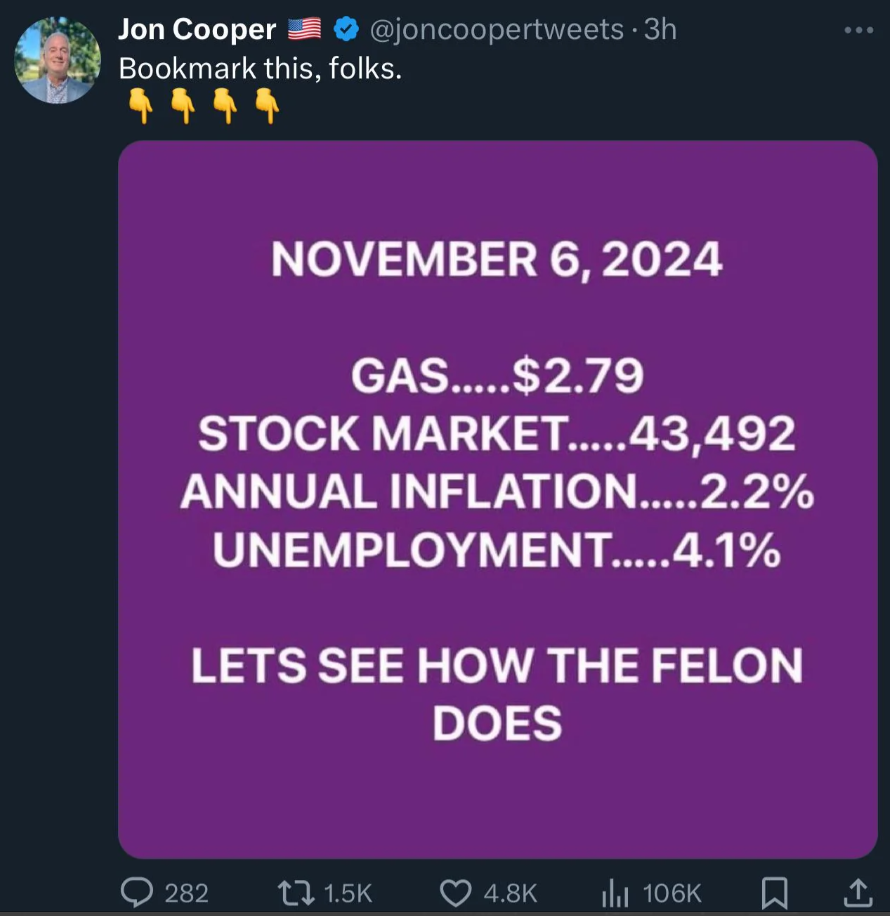Click the blue verified checkmark badge
890x916 pixels.
(x=346, y=30)
